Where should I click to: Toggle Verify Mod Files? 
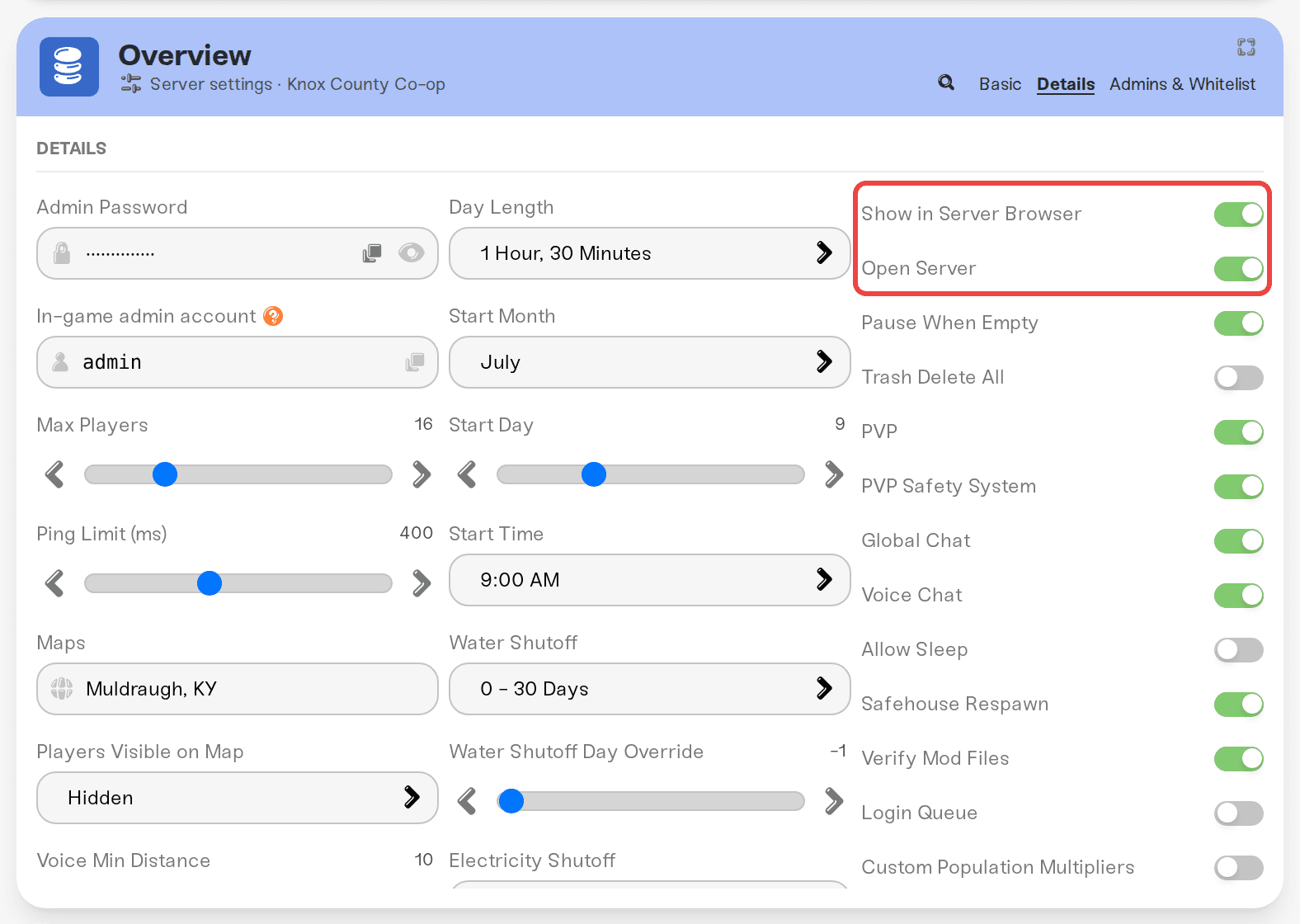click(x=1238, y=759)
